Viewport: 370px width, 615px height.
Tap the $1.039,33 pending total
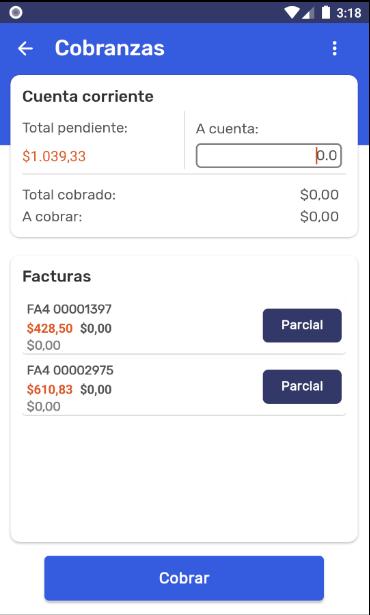click(x=54, y=156)
